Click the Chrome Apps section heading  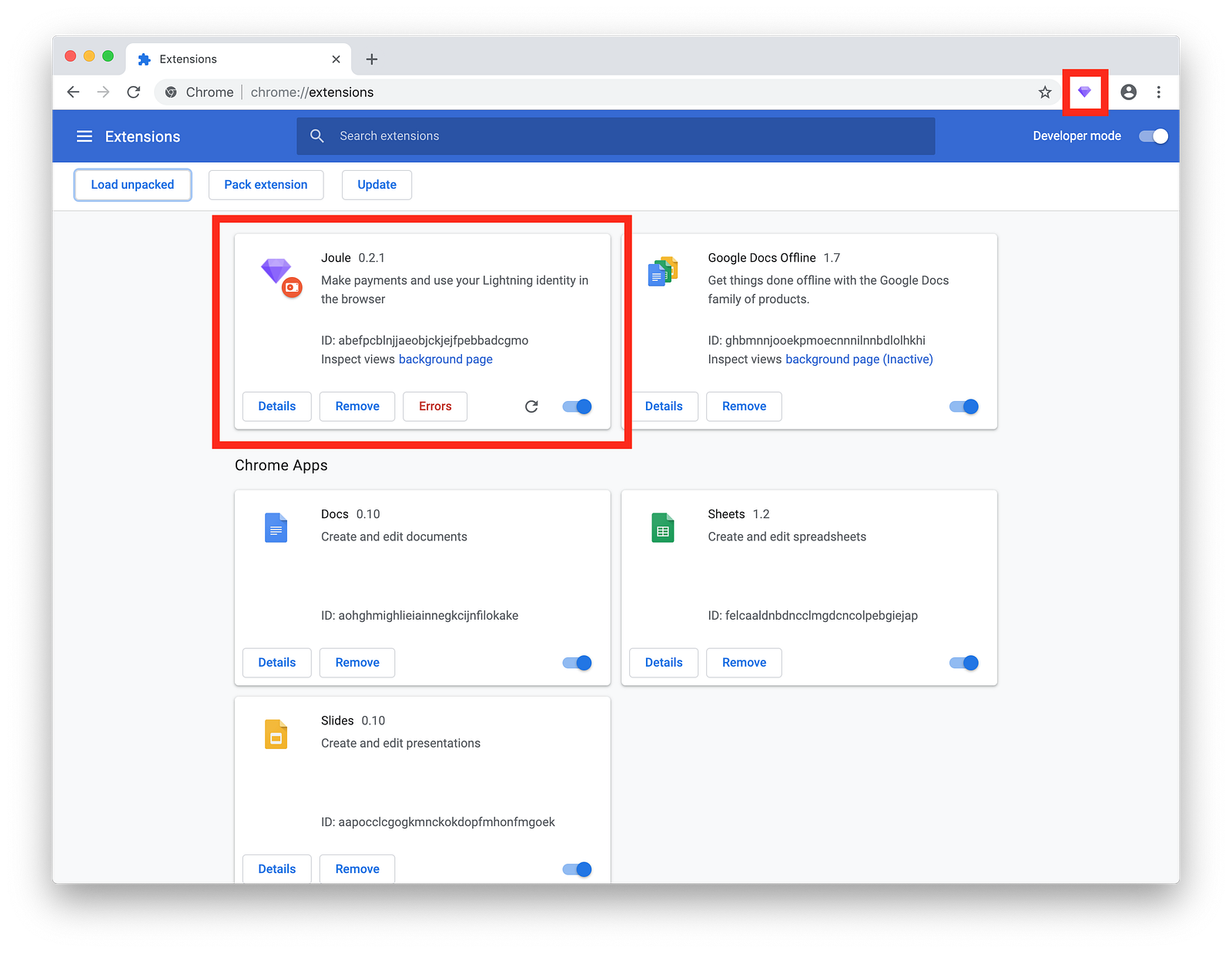pyautogui.click(x=281, y=466)
